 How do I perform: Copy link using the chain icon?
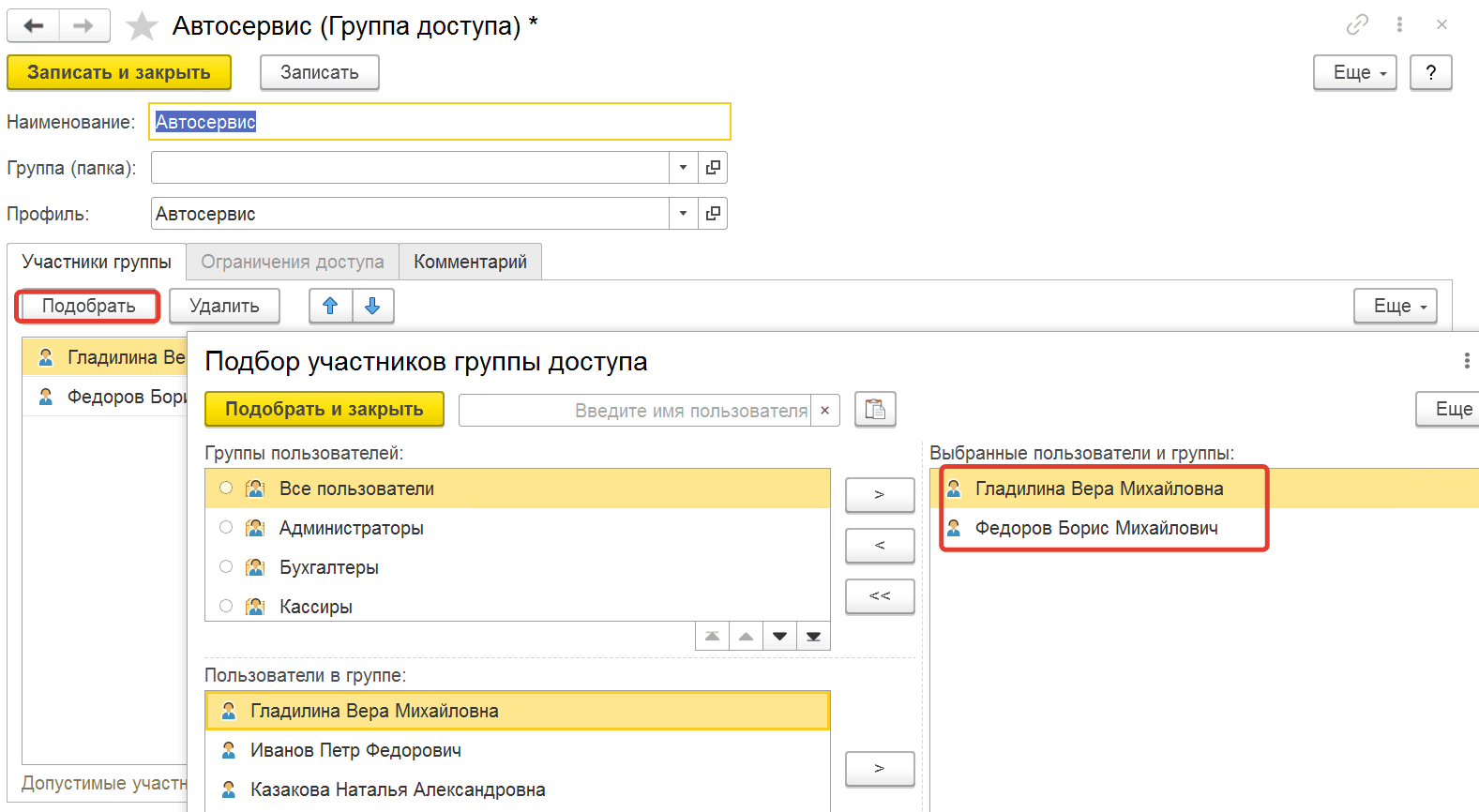click(1357, 24)
